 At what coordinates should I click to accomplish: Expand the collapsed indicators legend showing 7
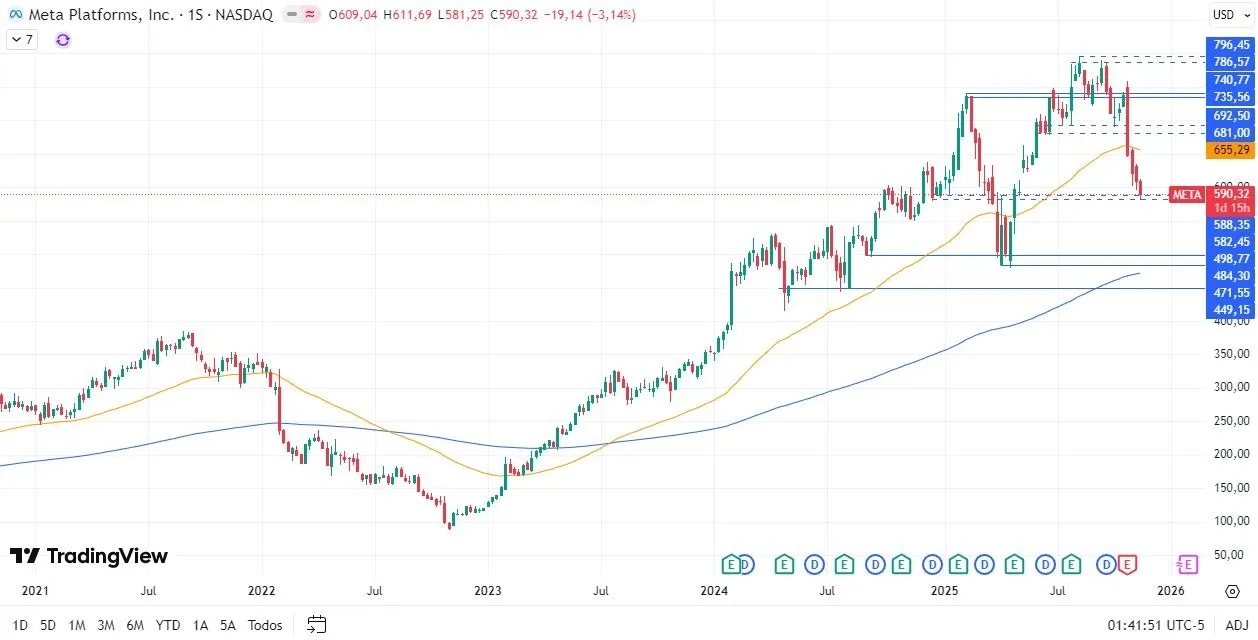click(x=22, y=40)
